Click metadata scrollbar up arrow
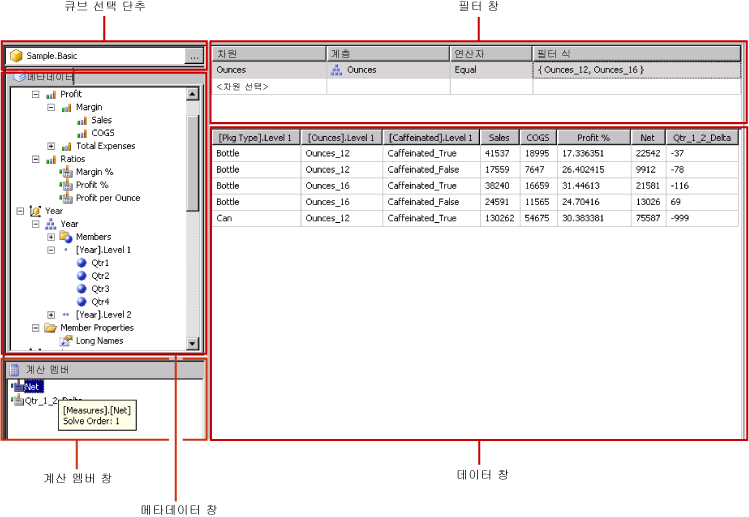Viewport: 749px width, 517px height. pos(192,94)
